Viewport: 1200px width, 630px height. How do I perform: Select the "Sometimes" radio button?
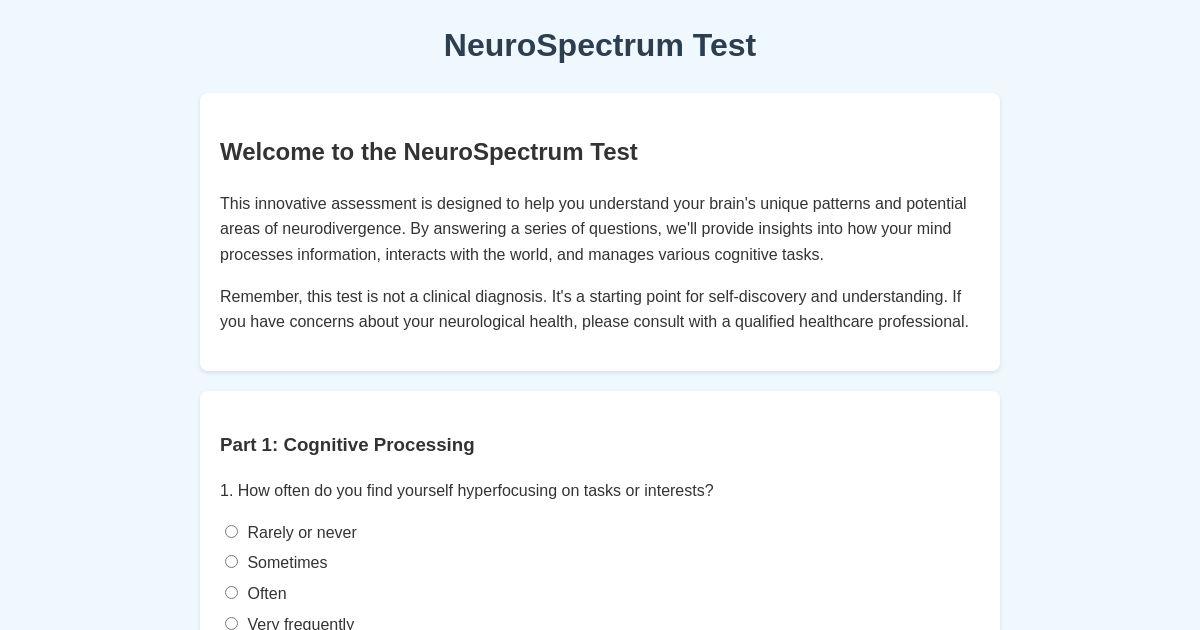(231, 561)
